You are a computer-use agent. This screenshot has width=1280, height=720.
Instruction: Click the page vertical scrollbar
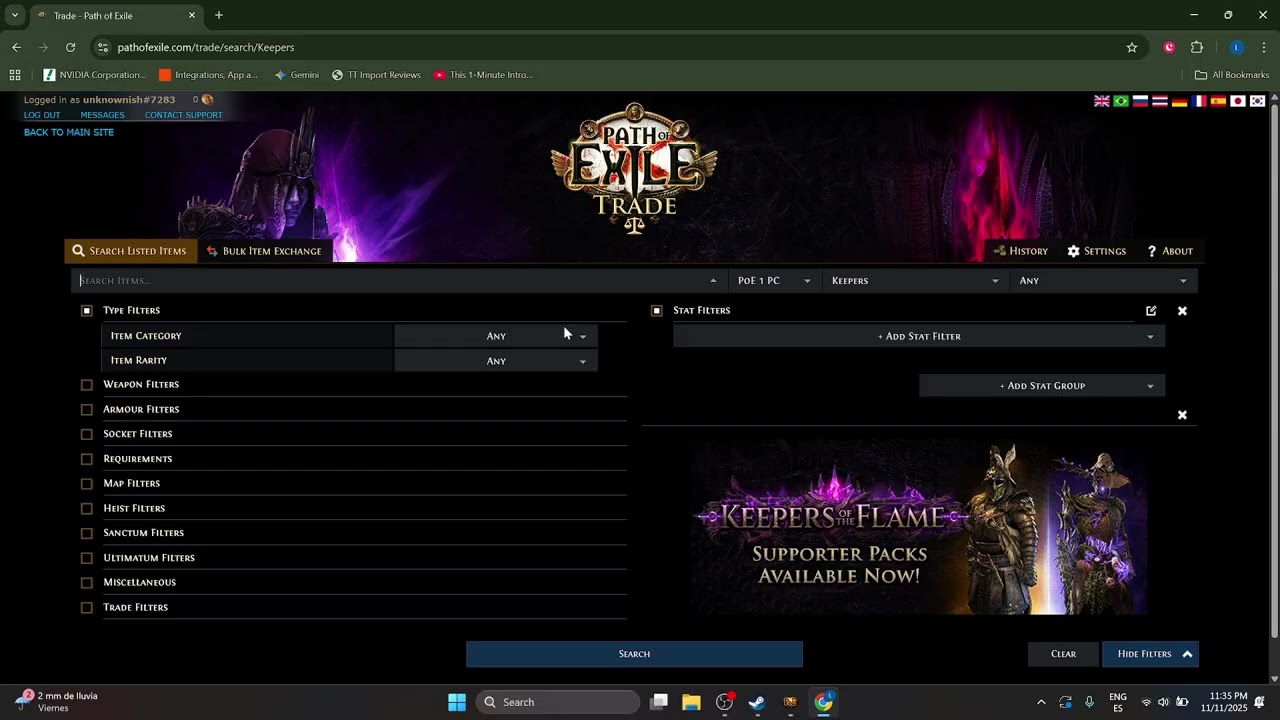pyautogui.click(x=1274, y=370)
